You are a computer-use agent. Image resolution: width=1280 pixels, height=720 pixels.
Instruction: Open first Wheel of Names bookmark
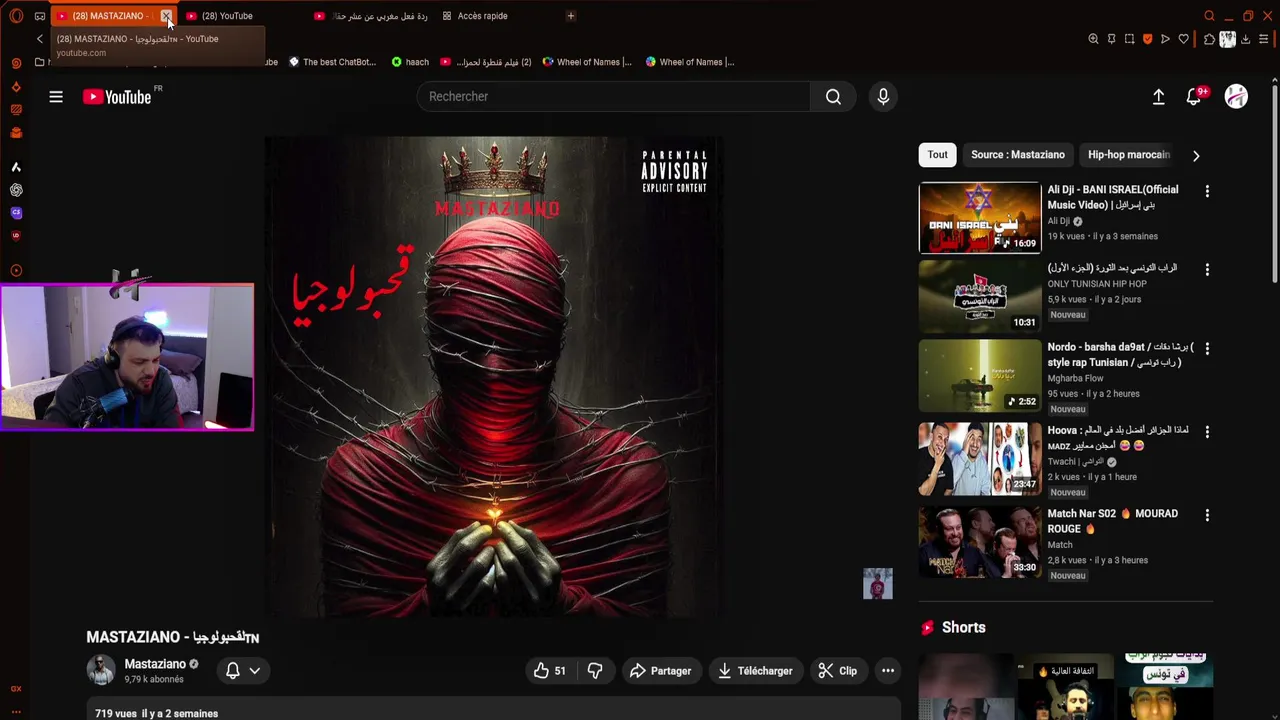[x=587, y=62]
